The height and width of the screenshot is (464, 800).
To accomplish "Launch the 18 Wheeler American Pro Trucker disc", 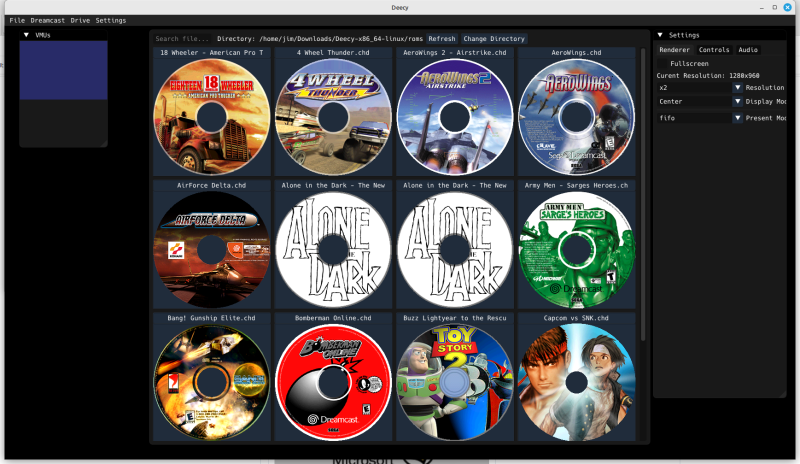I will click(x=212, y=117).
